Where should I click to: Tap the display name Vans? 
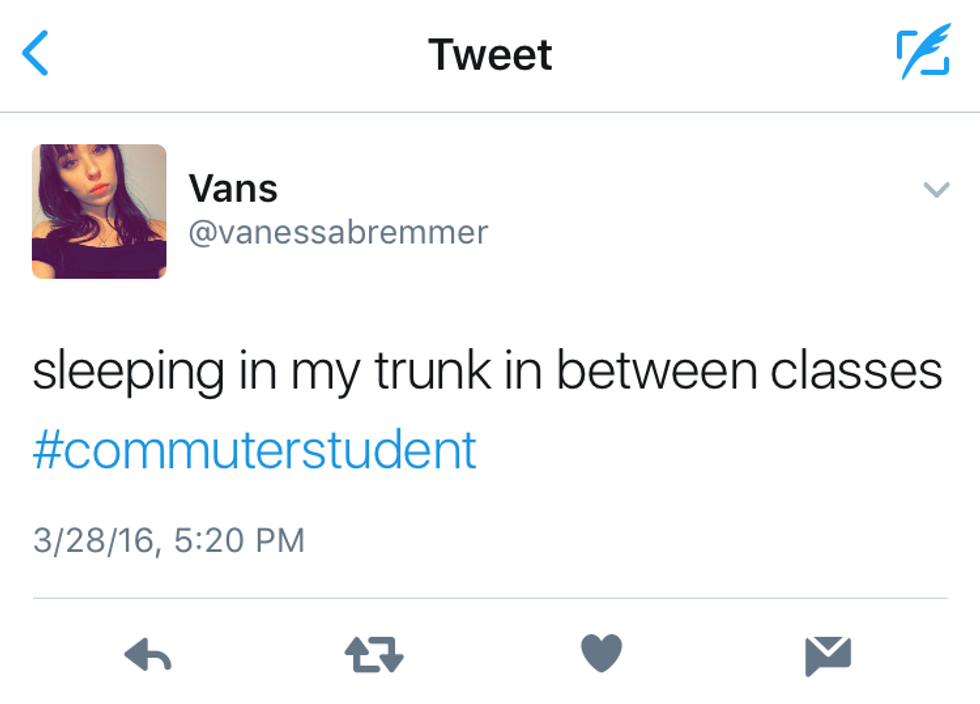[x=233, y=187]
